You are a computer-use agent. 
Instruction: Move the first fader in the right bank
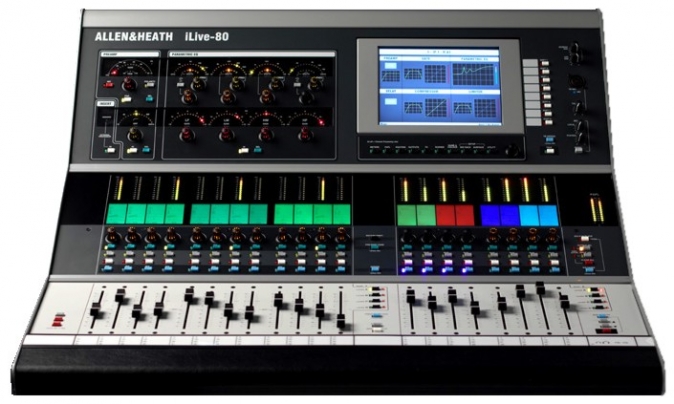411,296
